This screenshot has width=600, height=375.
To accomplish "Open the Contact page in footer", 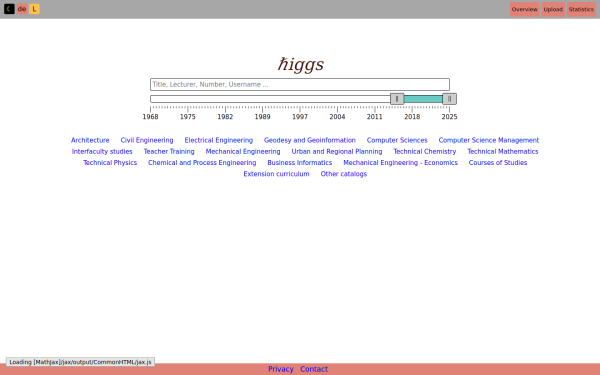I will (x=314, y=369).
